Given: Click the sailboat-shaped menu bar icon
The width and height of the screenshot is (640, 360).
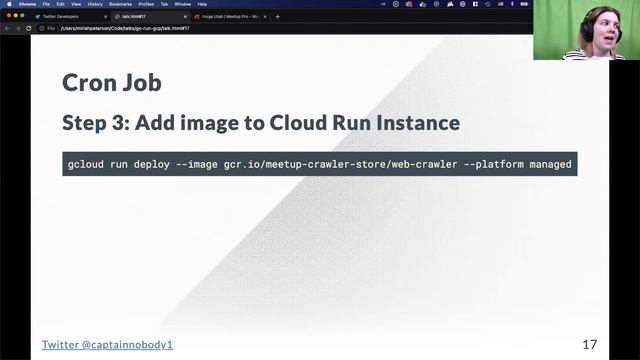Looking at the screenshot, I should 450,4.
